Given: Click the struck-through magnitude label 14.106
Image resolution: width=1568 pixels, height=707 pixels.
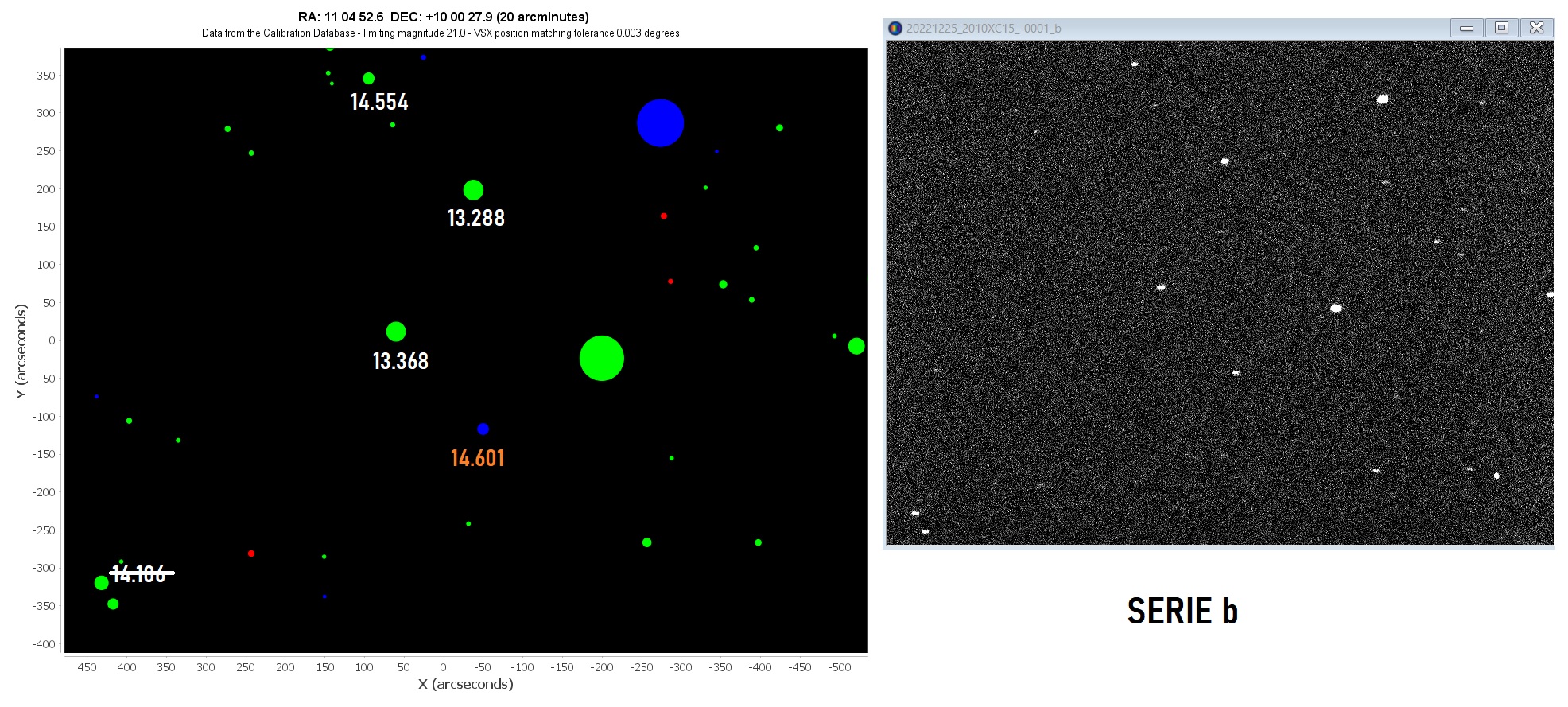Looking at the screenshot, I should click(141, 573).
